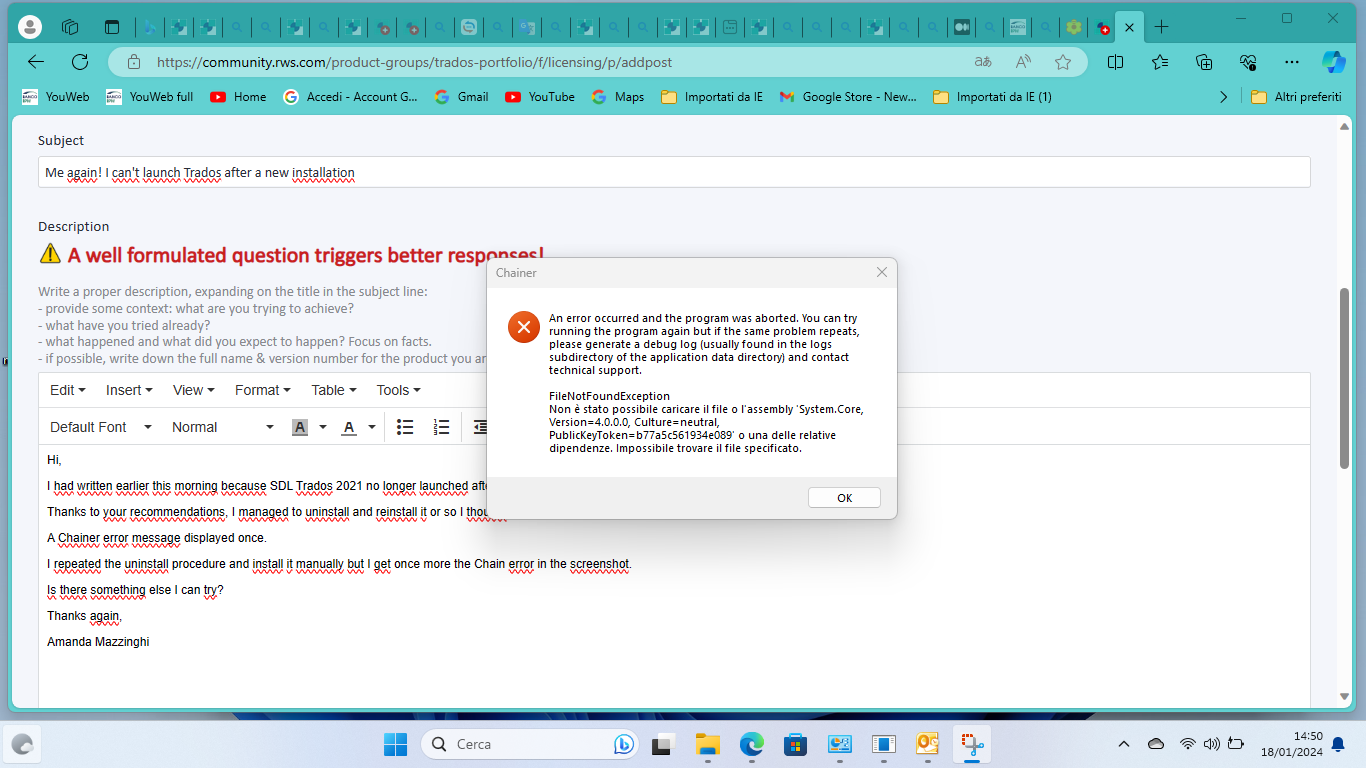Reload the page with the refresh icon

pyautogui.click(x=80, y=62)
